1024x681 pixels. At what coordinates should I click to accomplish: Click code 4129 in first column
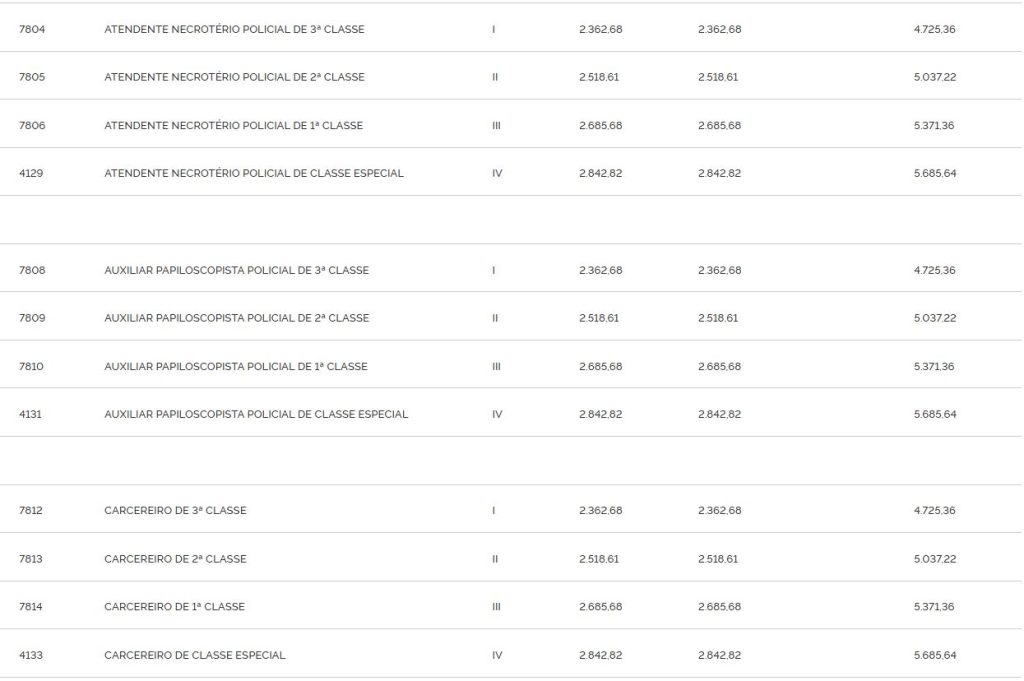[32, 173]
